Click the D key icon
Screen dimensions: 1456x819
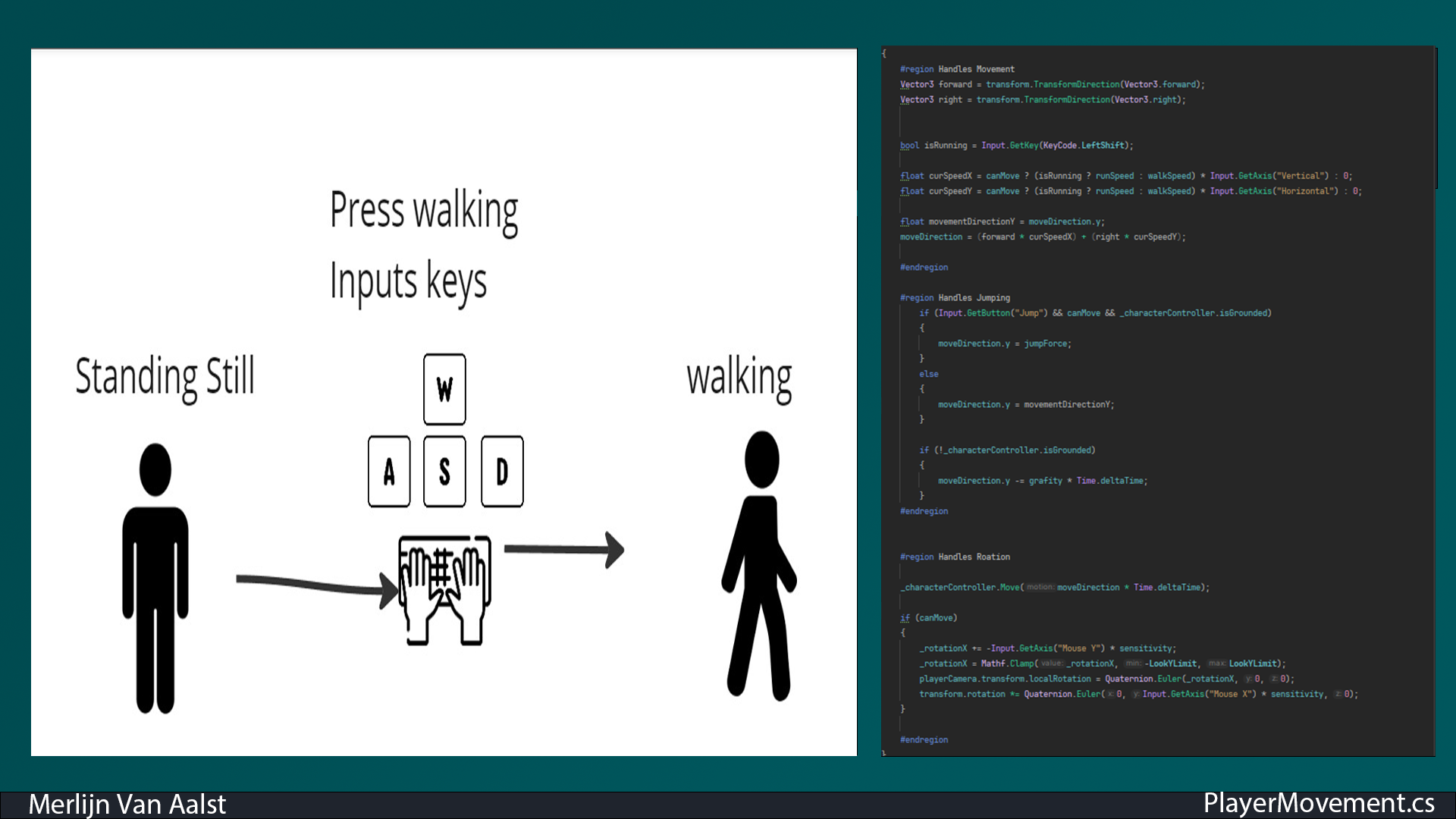[502, 472]
